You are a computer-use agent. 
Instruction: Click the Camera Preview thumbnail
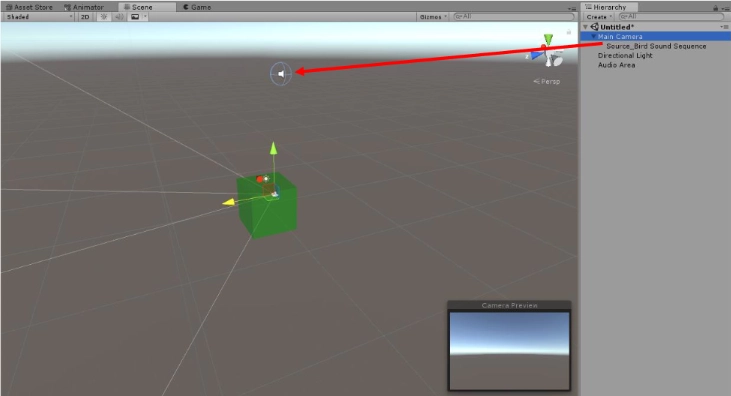point(509,351)
